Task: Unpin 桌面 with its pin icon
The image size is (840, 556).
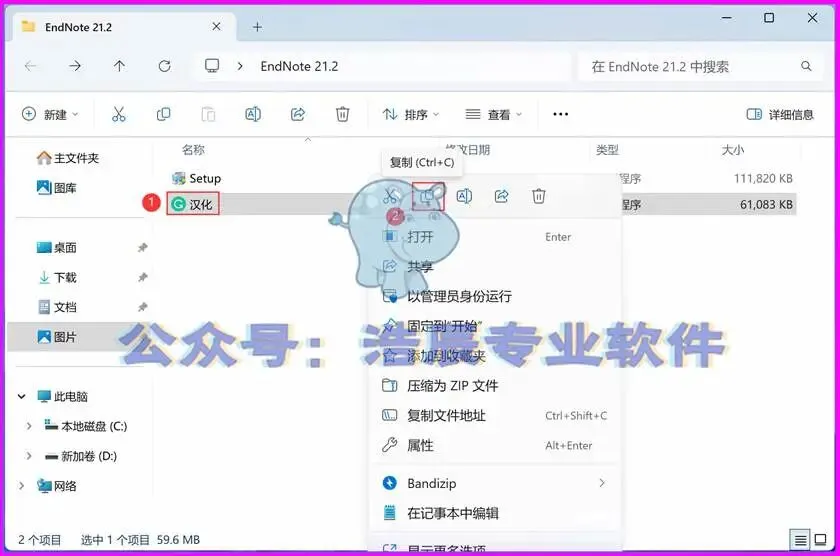Action: (142, 247)
